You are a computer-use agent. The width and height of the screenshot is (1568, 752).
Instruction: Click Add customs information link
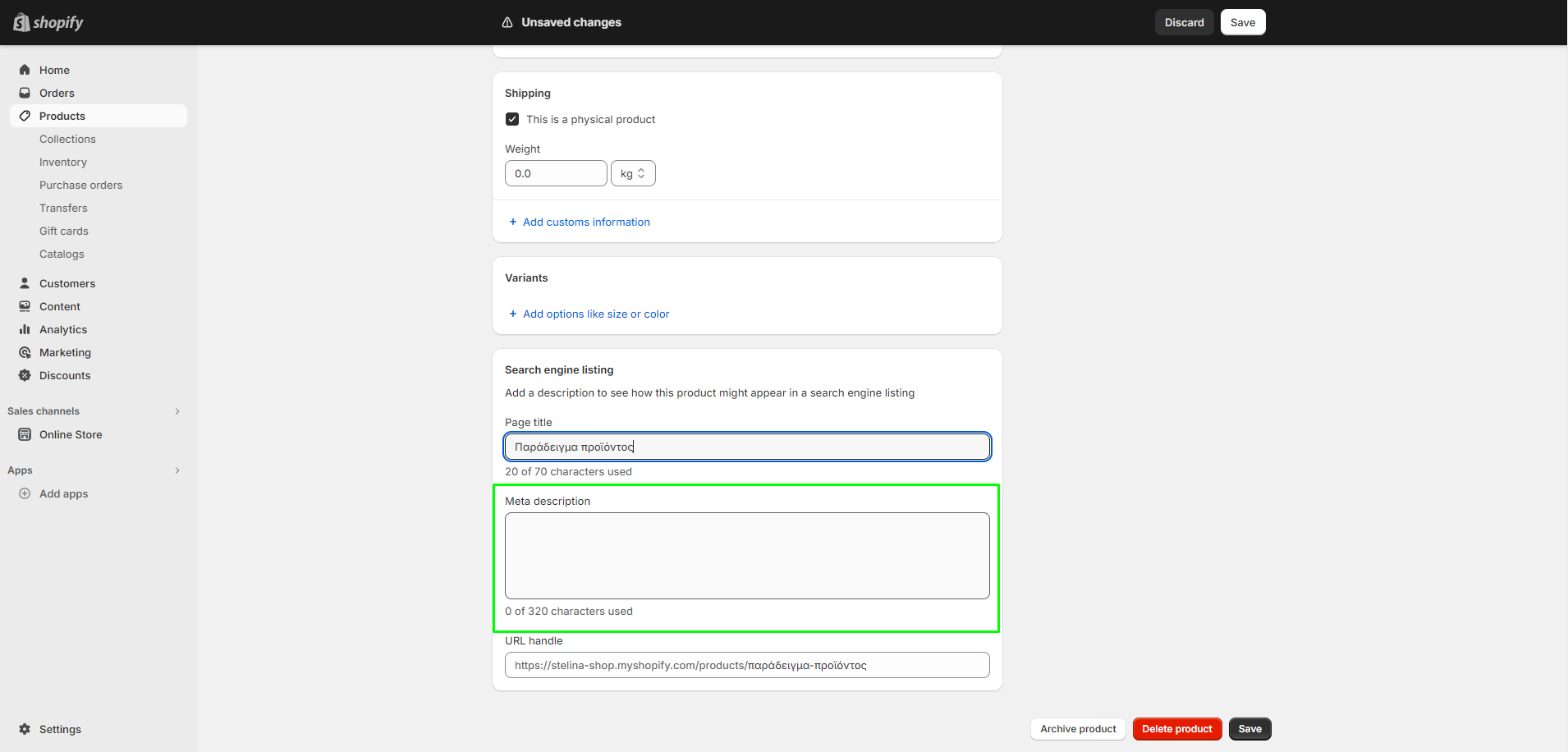[x=586, y=222]
